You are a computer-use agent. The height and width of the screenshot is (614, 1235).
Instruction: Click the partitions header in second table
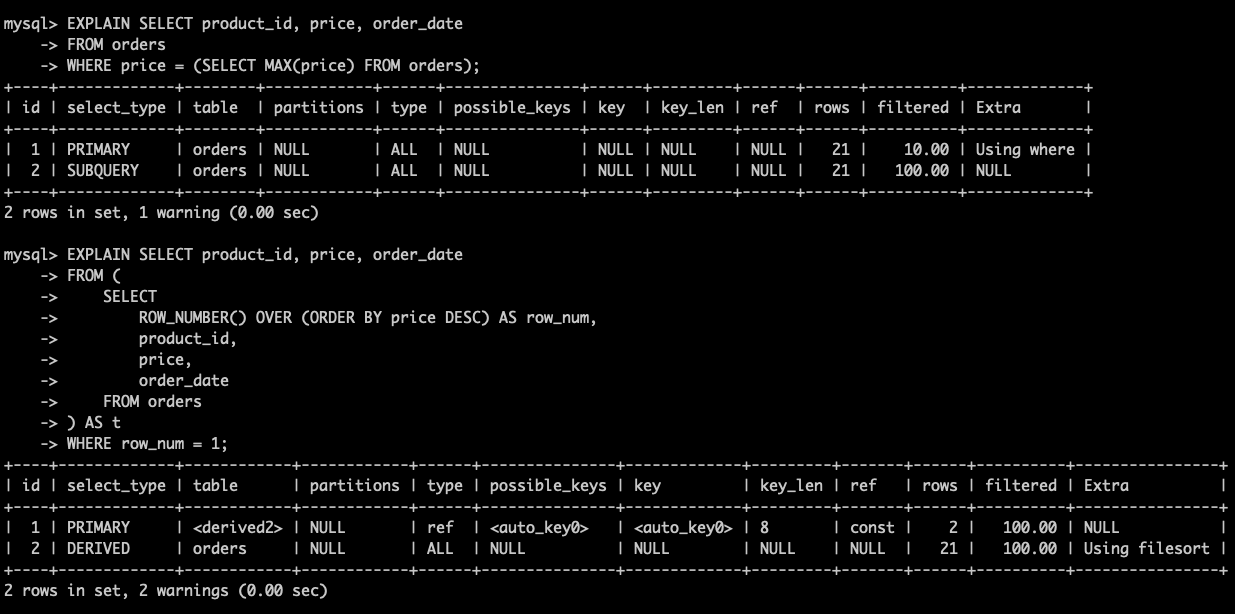coord(354,485)
